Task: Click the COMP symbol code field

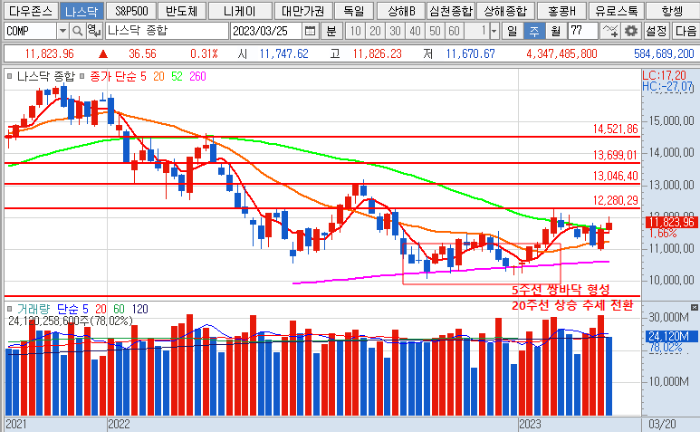Action: click(x=30, y=31)
